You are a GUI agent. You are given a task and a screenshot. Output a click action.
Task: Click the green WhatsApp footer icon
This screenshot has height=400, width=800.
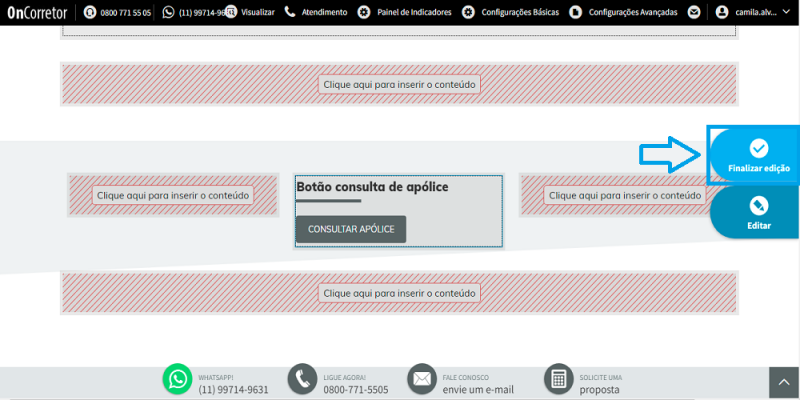pyautogui.click(x=178, y=379)
